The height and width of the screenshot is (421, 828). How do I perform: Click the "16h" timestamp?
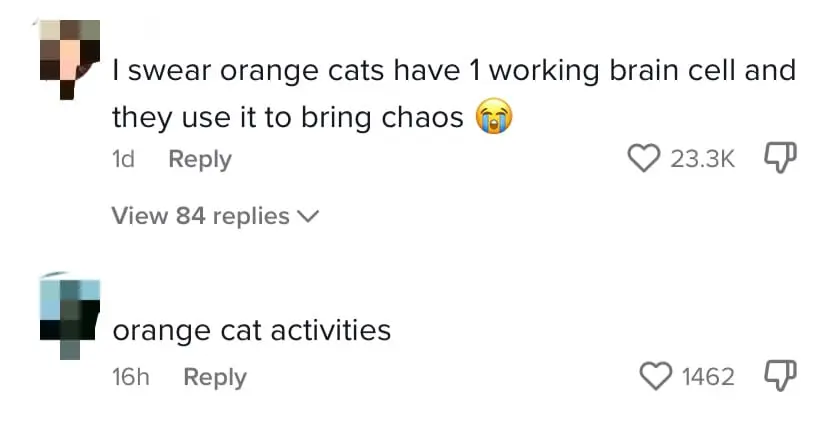[131, 377]
